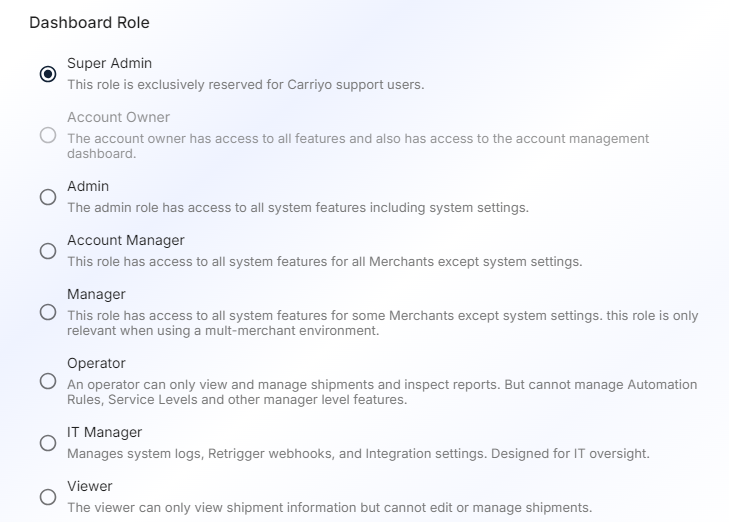
Task: Choose the Admin role radio button
Action: (48, 197)
